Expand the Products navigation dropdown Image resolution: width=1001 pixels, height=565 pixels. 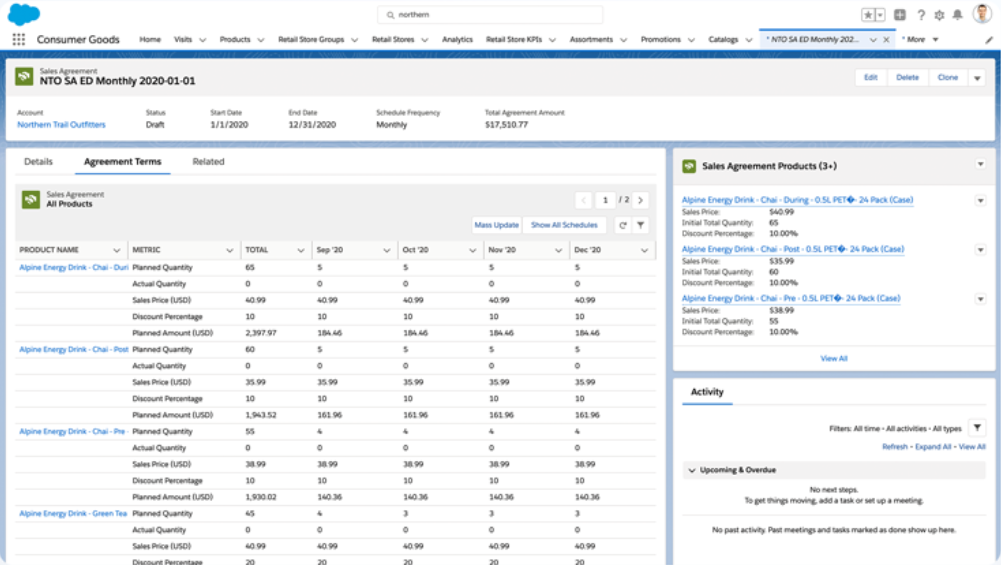260,39
